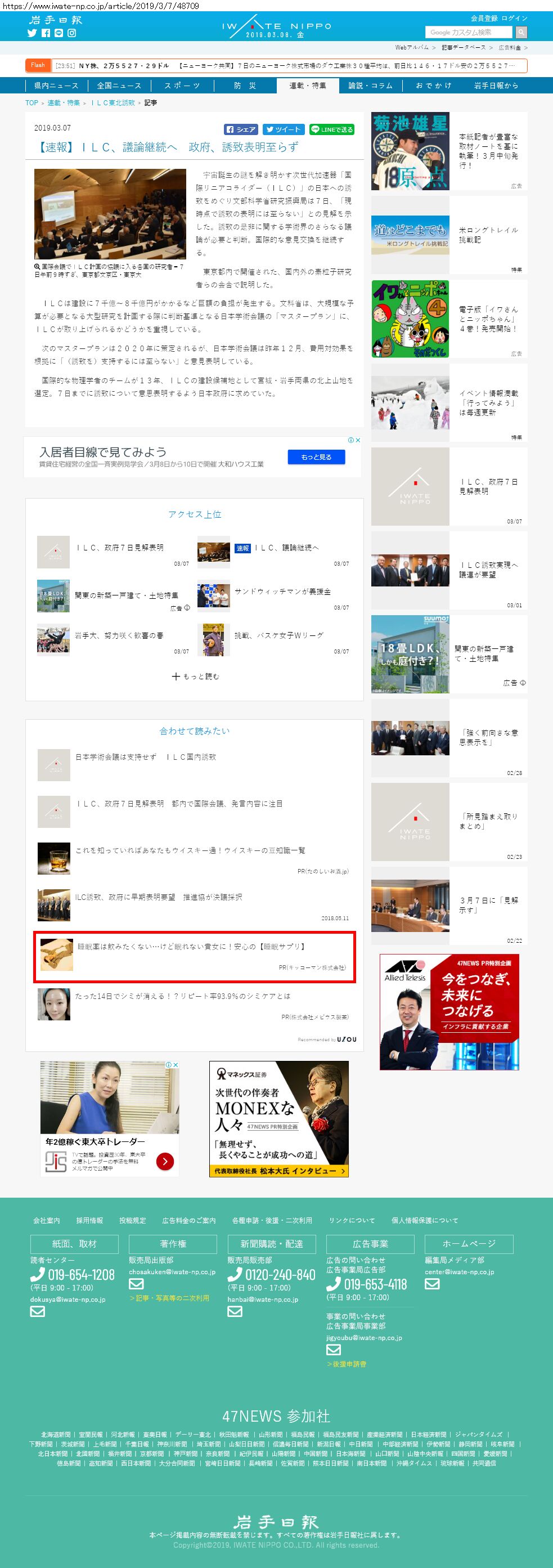Open the 岩手日報から menu tab
The height and width of the screenshot is (1568, 553).
[496, 86]
